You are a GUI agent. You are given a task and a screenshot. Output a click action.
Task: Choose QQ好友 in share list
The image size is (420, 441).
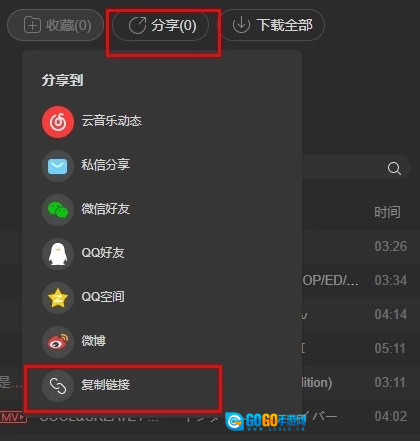[103, 253]
